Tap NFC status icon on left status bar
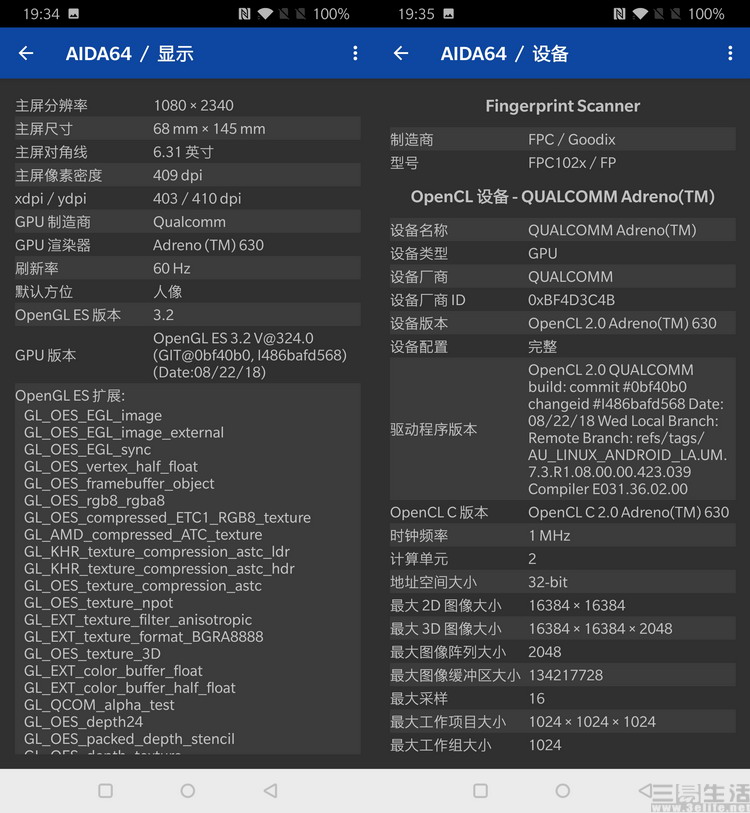The width and height of the screenshot is (750, 813). point(244,14)
